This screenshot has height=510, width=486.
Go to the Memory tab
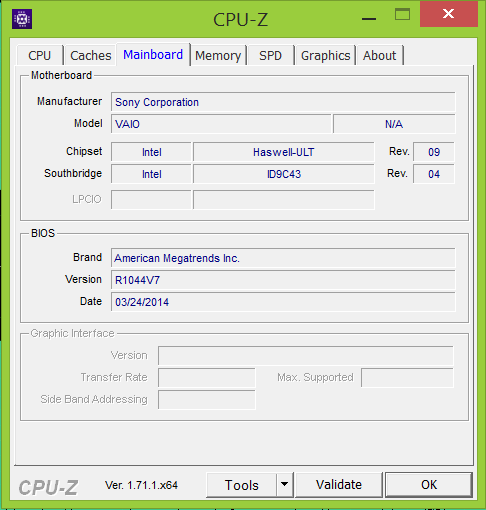coord(218,55)
